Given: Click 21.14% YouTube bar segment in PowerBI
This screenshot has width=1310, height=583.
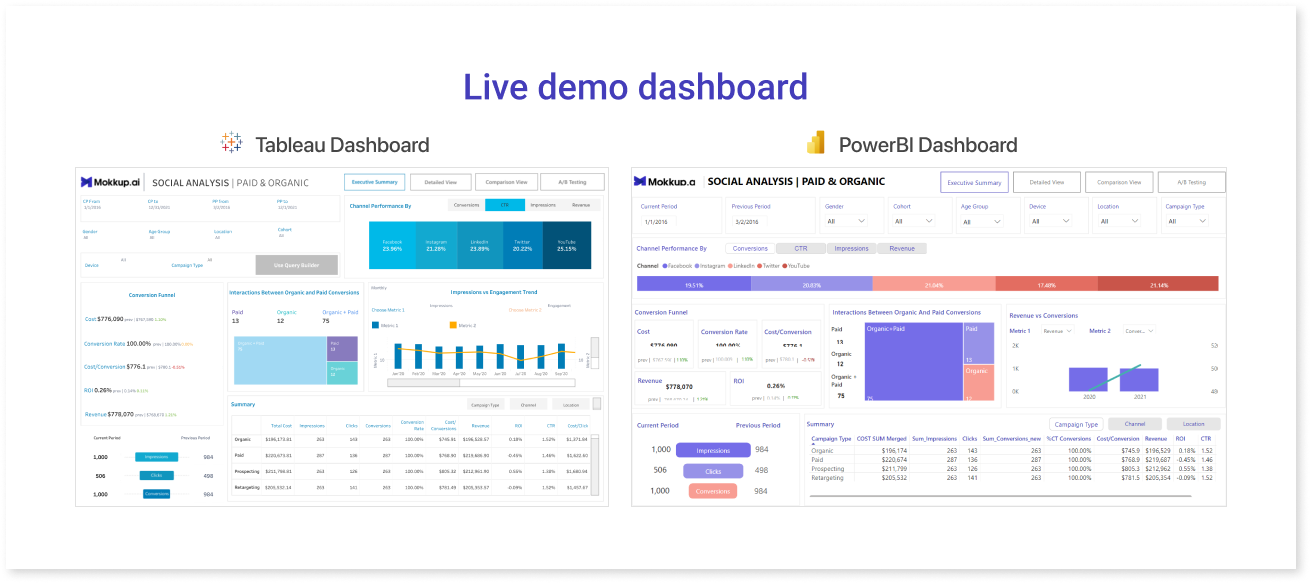Looking at the screenshot, I should [x=1159, y=284].
